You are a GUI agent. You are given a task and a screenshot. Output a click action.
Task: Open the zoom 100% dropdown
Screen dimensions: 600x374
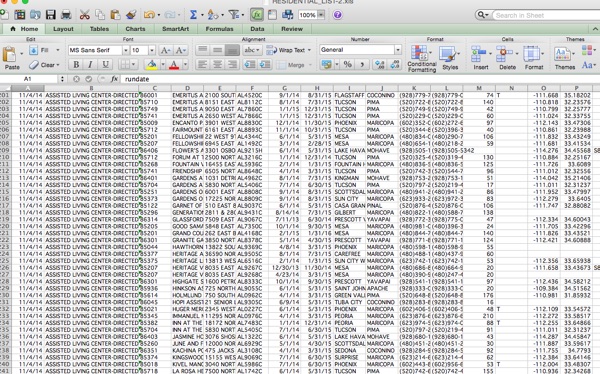(321, 15)
